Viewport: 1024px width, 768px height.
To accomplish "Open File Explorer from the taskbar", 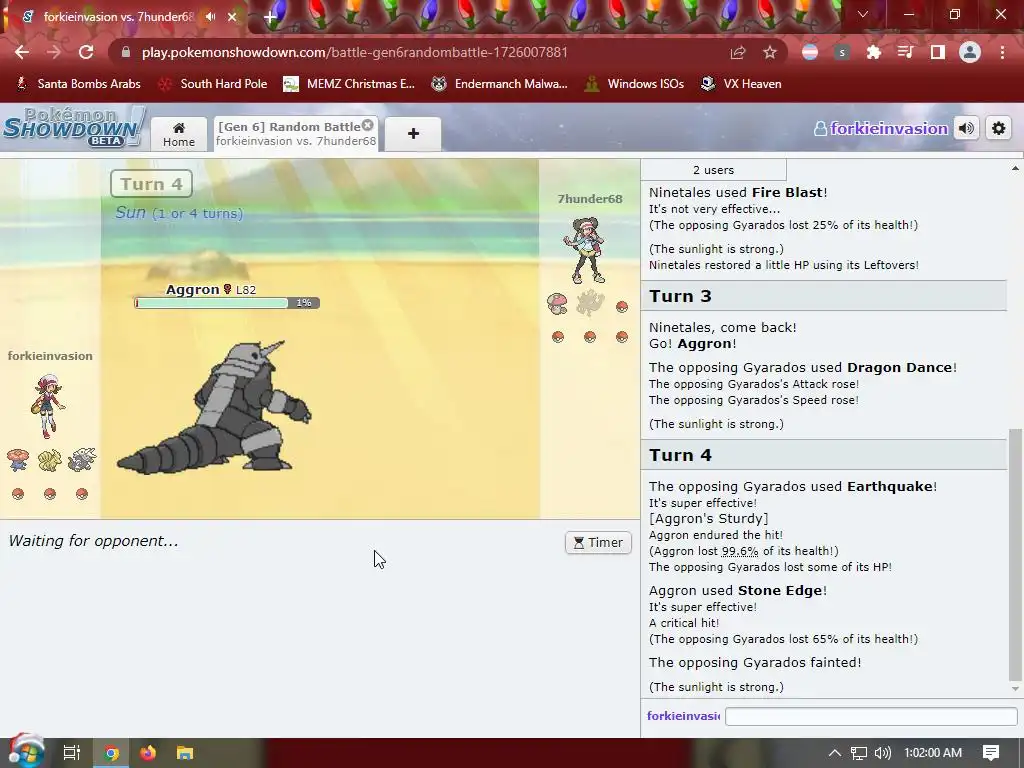I will [185, 753].
